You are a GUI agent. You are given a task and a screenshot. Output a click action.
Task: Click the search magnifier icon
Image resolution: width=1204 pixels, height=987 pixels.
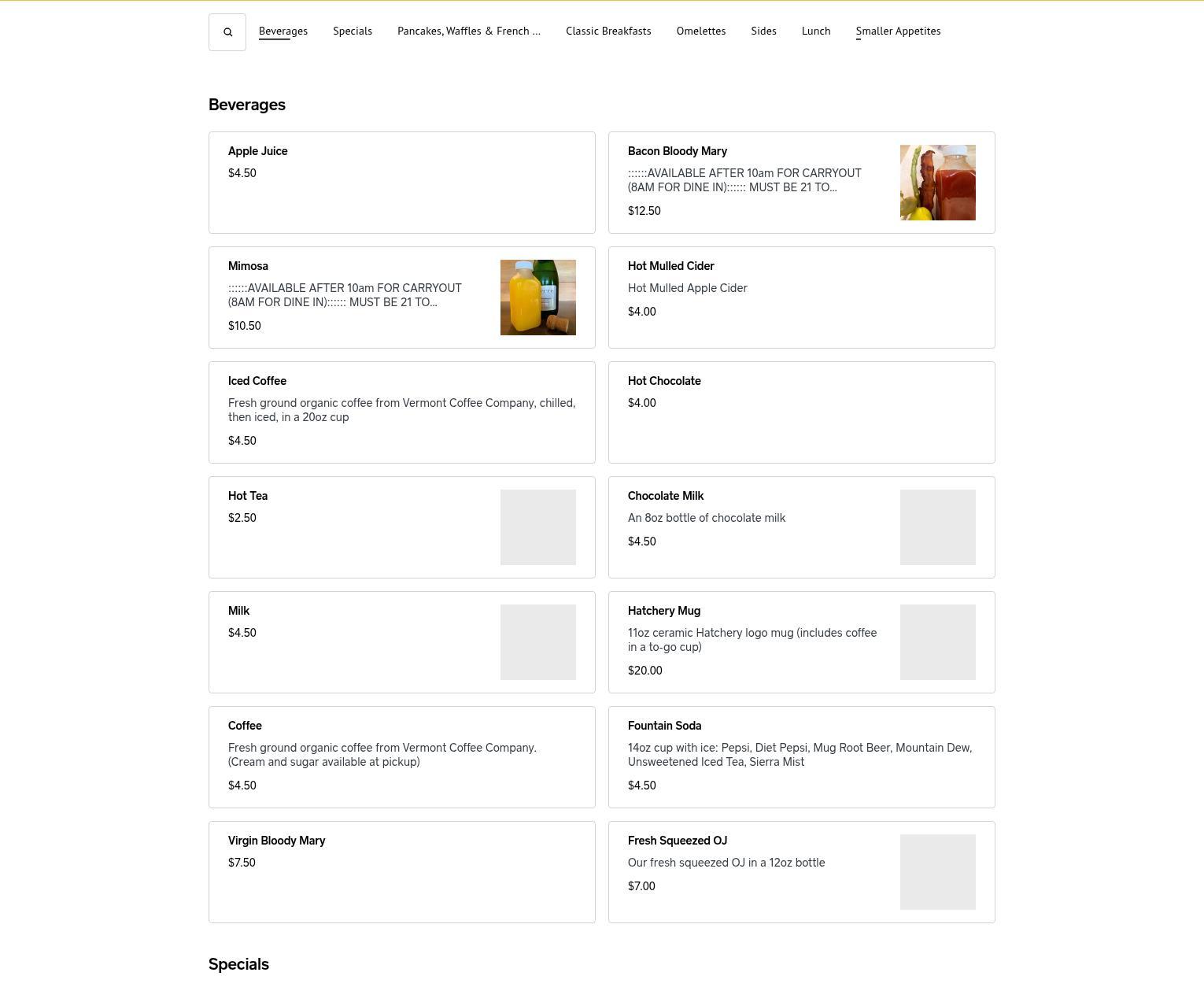coord(227,32)
